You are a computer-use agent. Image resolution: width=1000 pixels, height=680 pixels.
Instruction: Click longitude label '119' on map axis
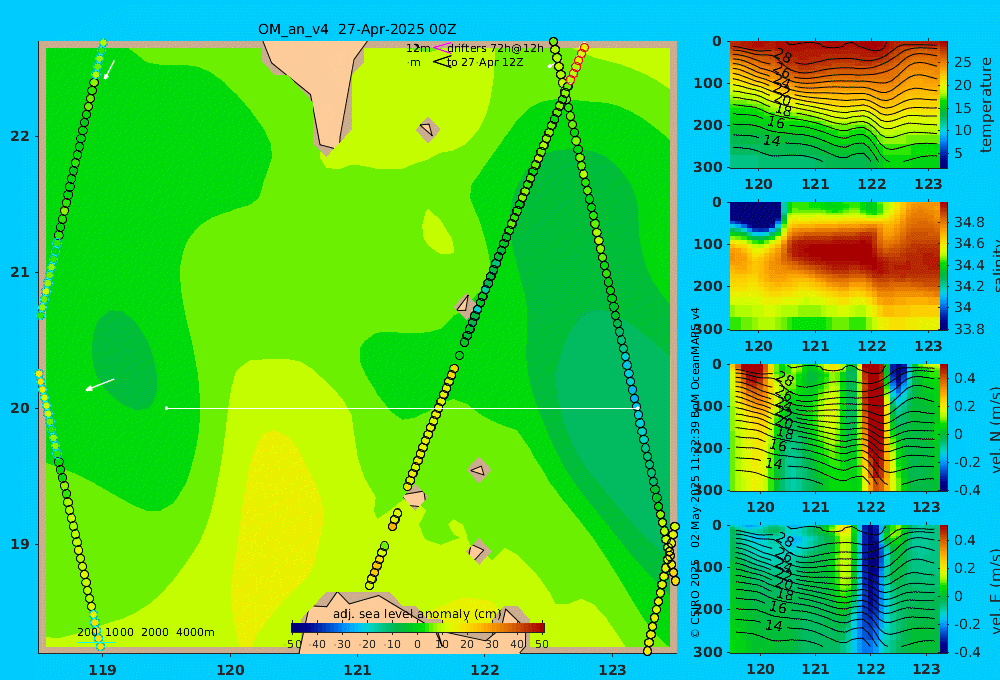[x=102, y=670]
